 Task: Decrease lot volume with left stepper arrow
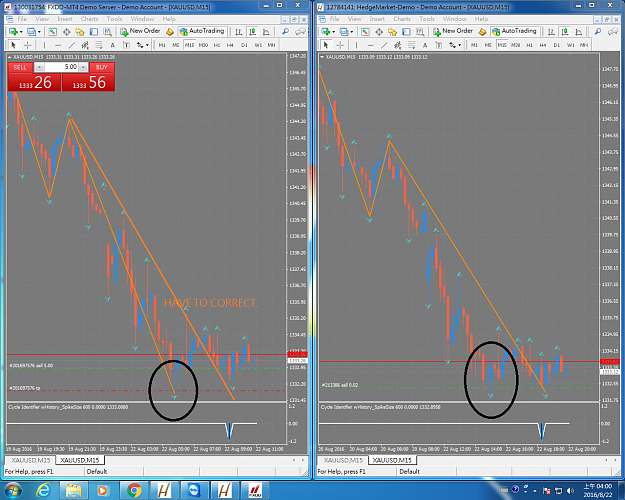point(39,67)
